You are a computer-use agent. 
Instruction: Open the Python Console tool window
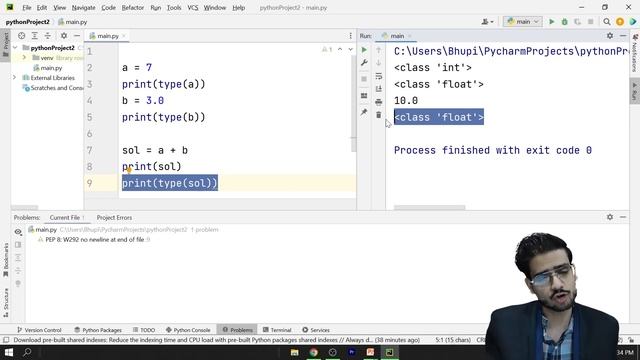tap(188, 330)
